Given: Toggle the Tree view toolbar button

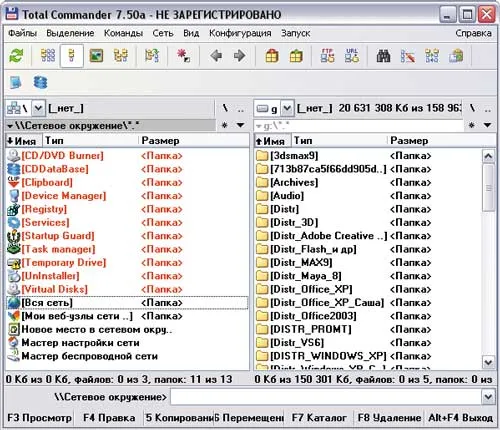Looking at the screenshot, I should point(120,56).
